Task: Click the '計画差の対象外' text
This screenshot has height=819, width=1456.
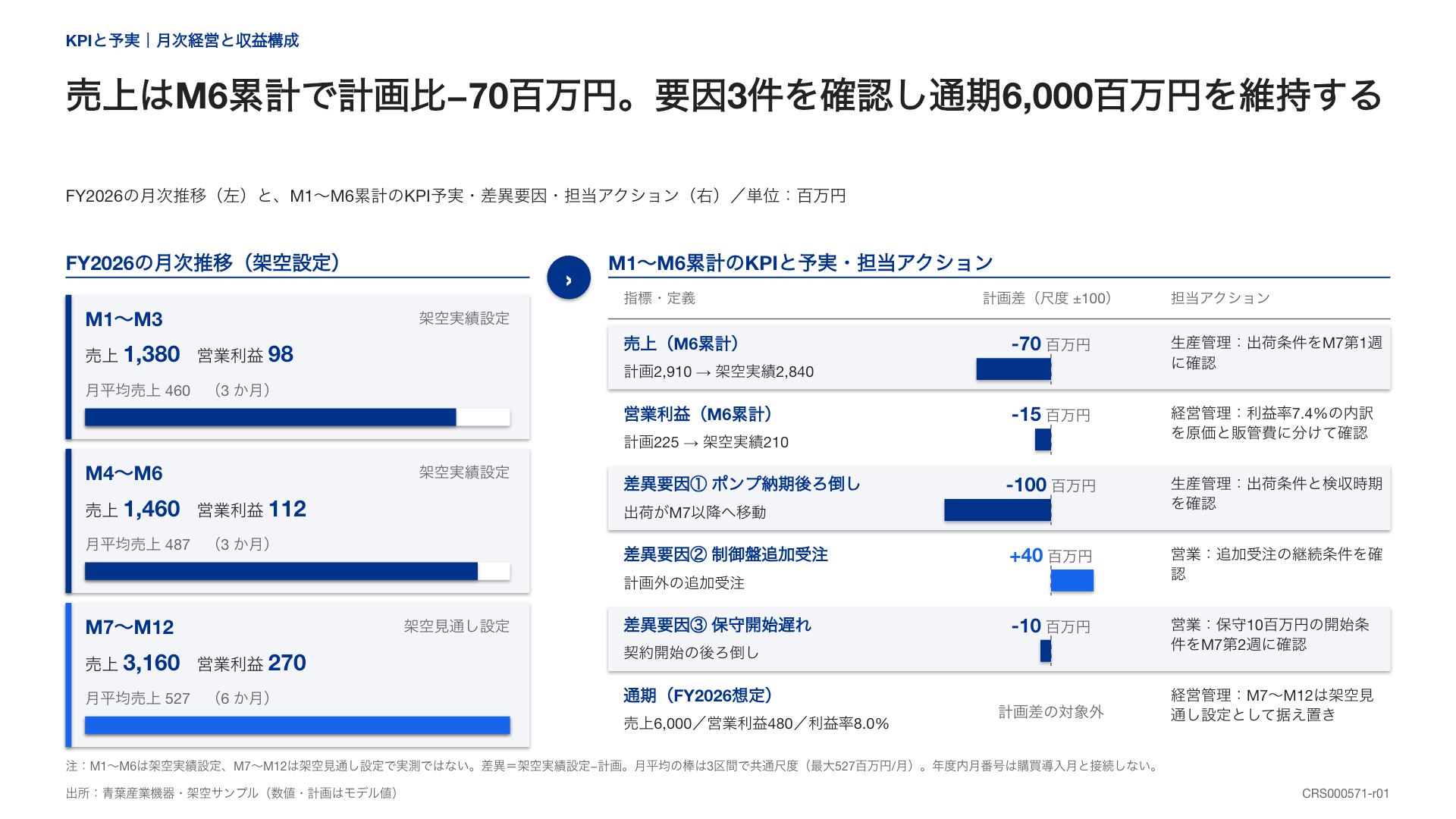Action: [1051, 711]
